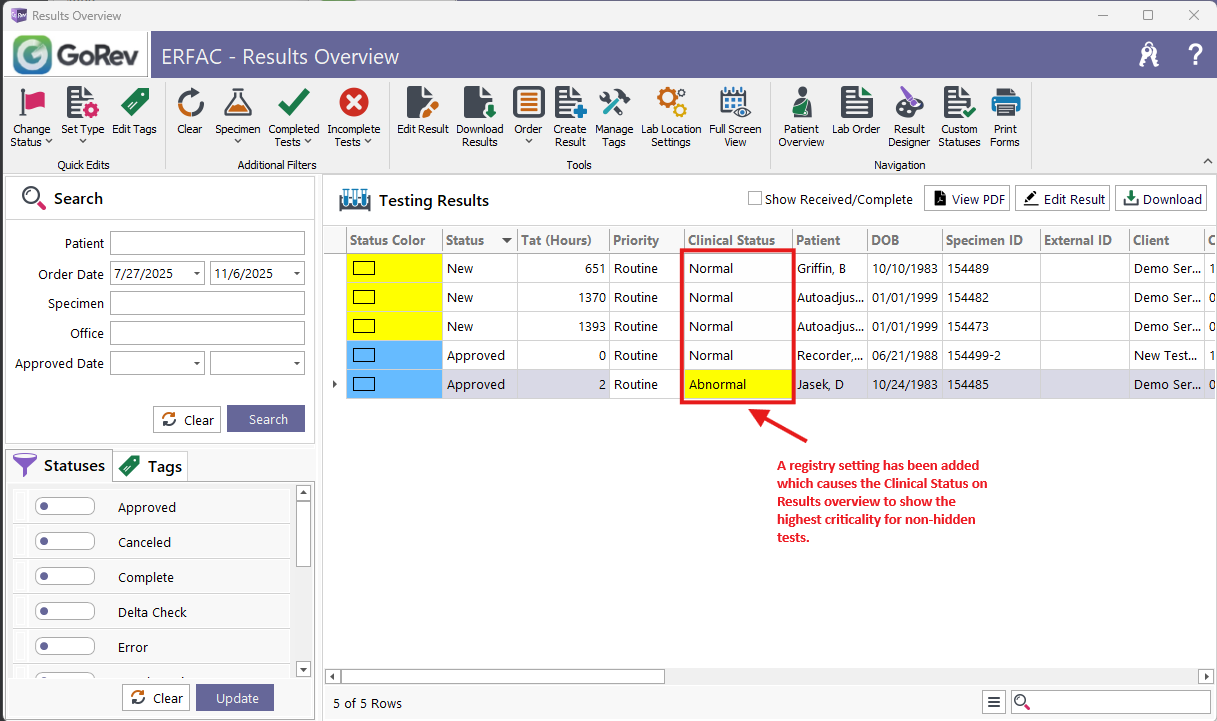This screenshot has height=721, width=1217.
Task: Open the Edit Tags tool
Action: coord(134,112)
